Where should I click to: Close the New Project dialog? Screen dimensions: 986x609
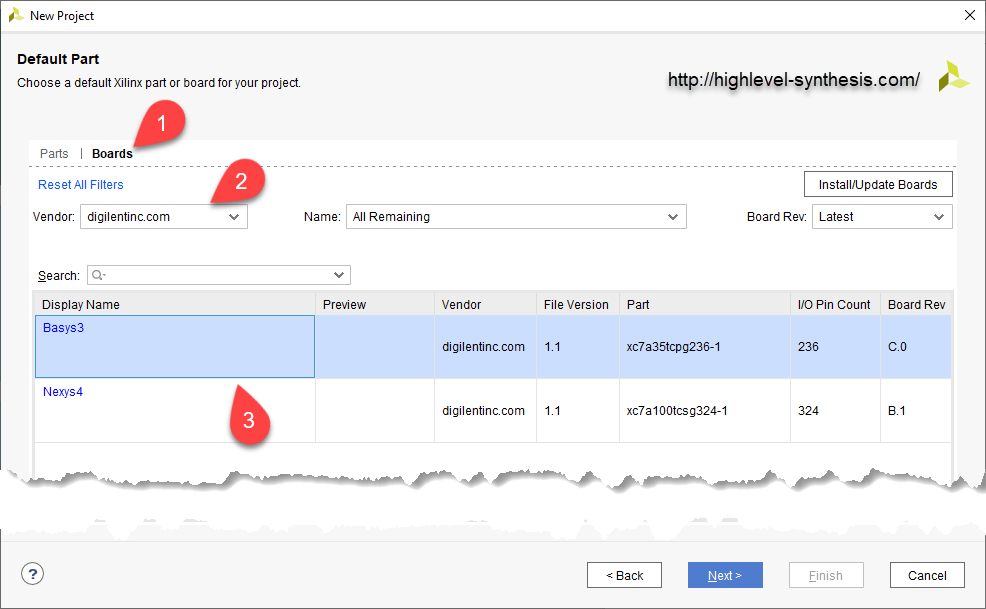969,16
